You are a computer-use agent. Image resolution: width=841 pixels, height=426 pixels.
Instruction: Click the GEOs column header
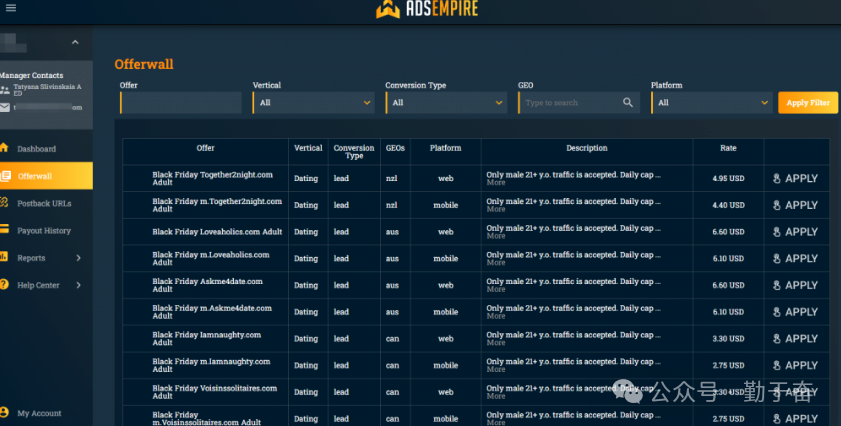395,148
